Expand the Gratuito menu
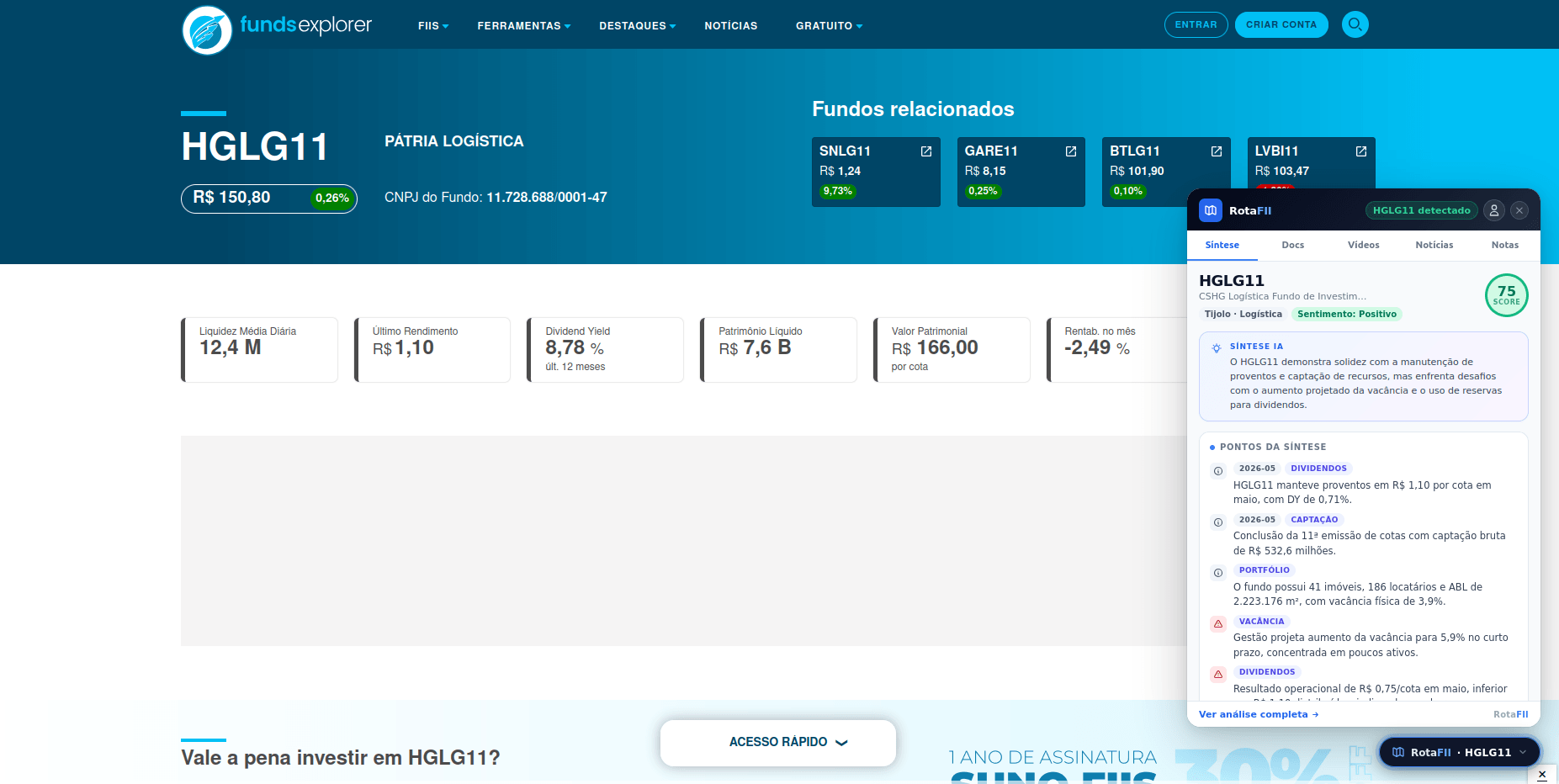The image size is (1559, 784). (829, 26)
